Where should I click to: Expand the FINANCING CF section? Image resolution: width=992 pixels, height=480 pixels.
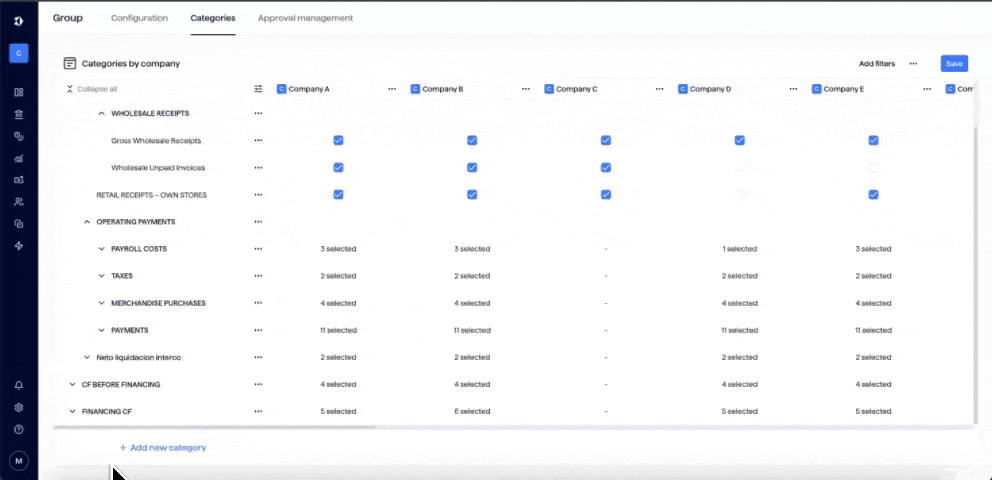pos(72,411)
